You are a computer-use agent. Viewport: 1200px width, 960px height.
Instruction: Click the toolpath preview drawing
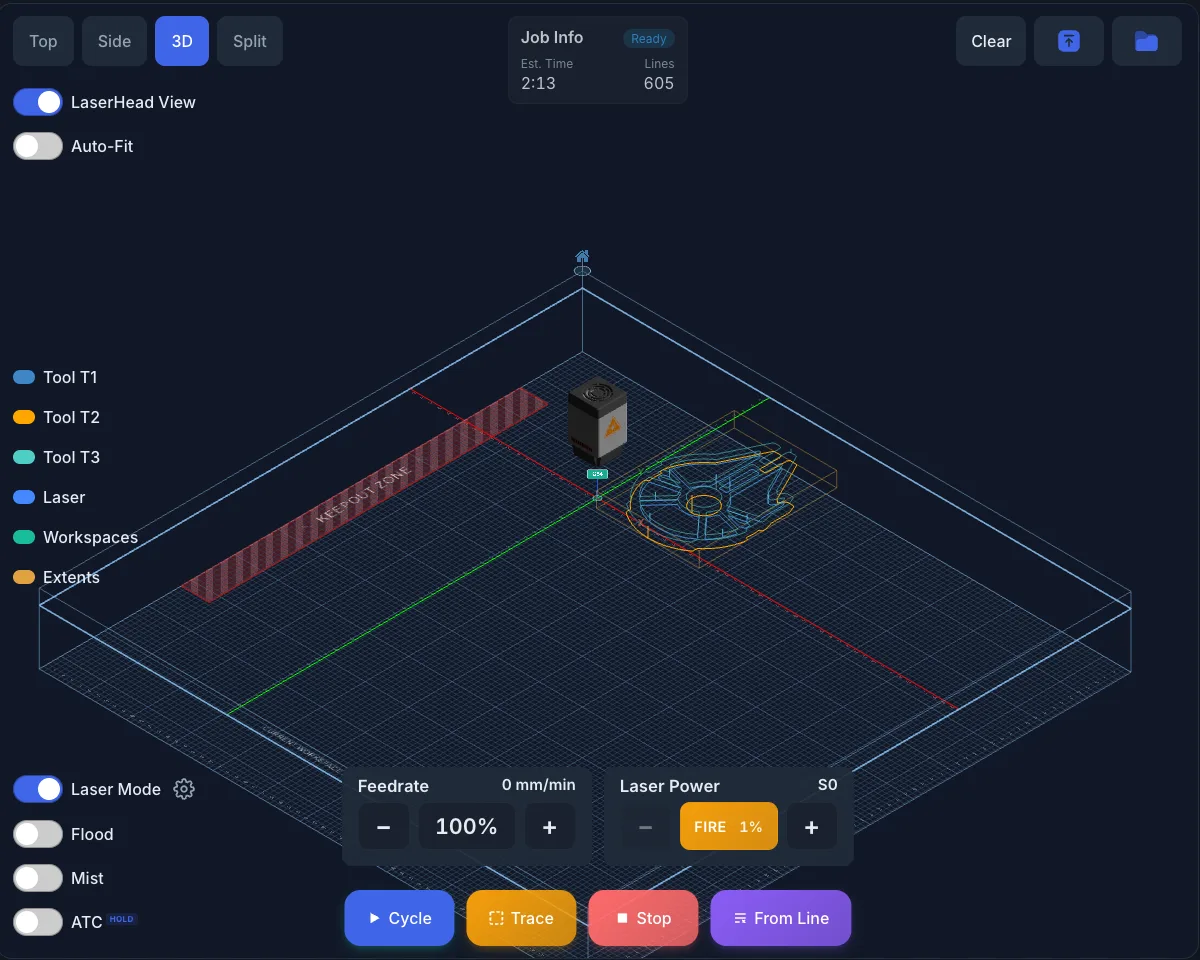pos(710,496)
